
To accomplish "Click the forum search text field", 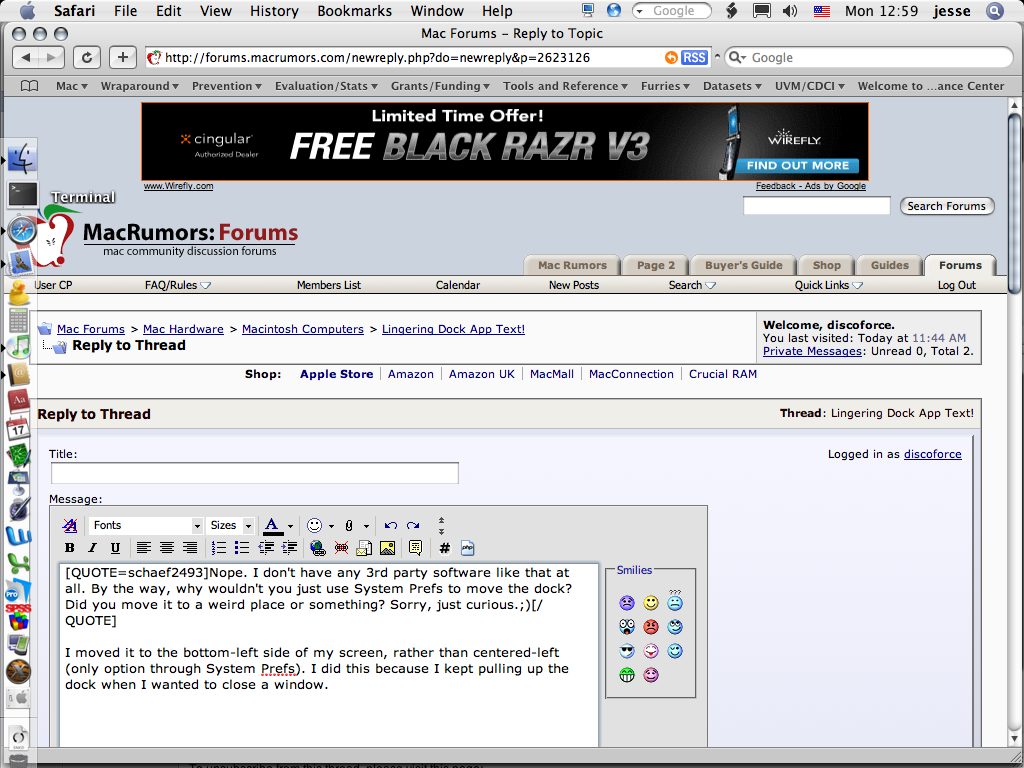I will coord(816,206).
